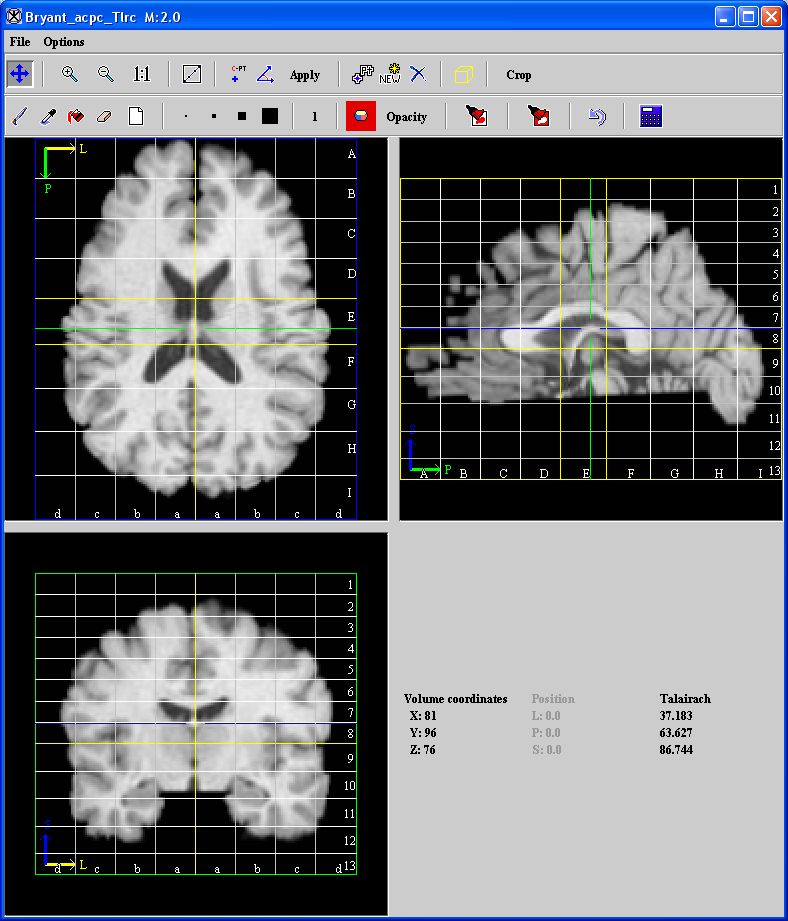The image size is (788, 921).
Task: Click the zoom in magnifier
Action: click(69, 74)
